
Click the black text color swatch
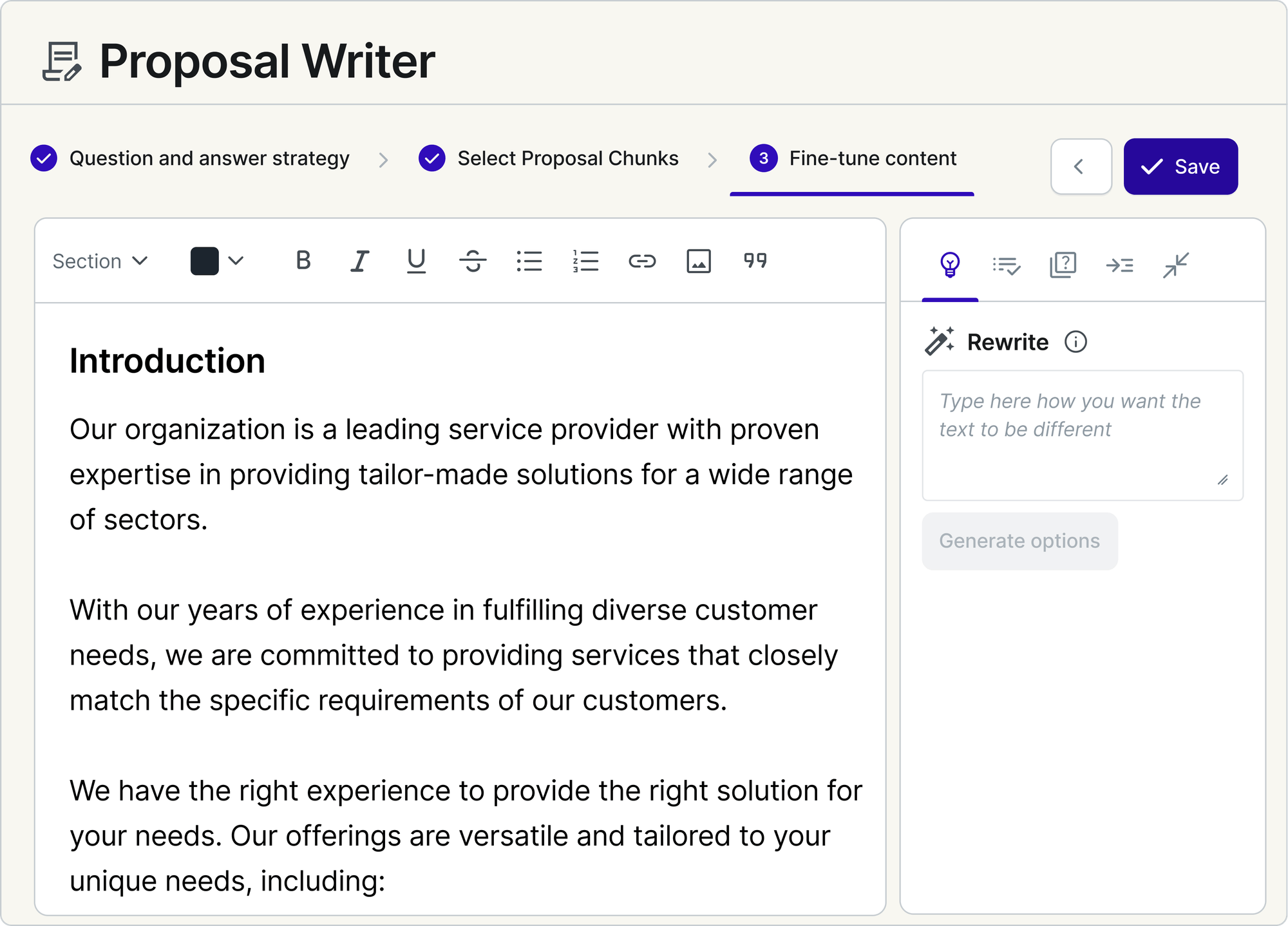point(204,261)
